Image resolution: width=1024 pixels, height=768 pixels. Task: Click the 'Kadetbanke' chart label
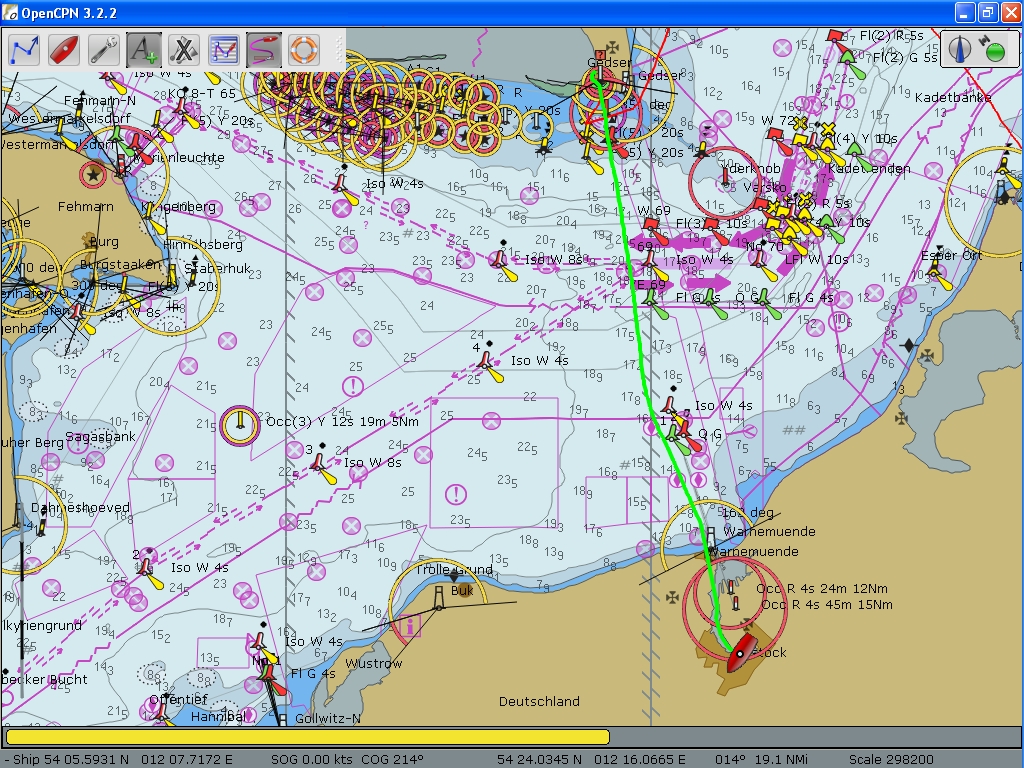[953, 97]
